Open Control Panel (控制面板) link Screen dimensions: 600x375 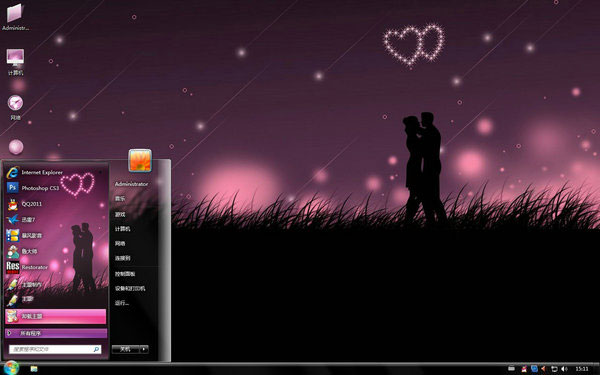[125, 274]
